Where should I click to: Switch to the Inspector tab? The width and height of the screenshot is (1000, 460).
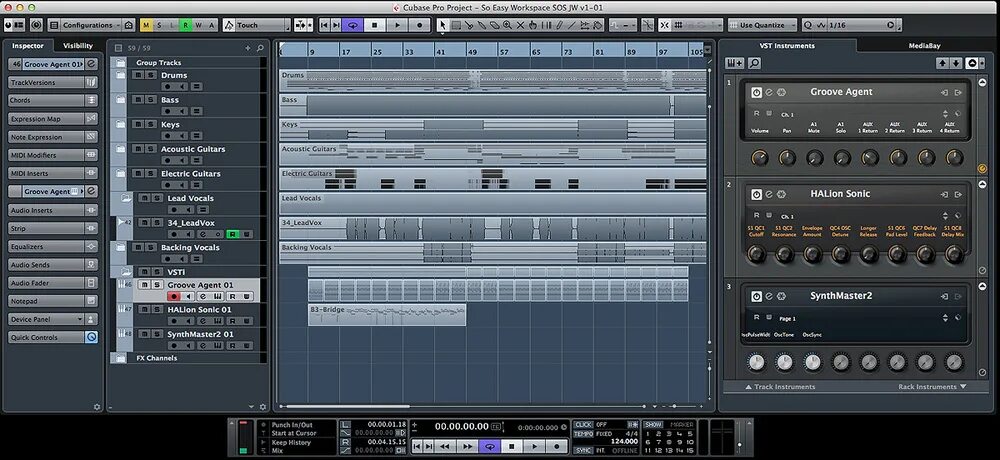click(28, 46)
